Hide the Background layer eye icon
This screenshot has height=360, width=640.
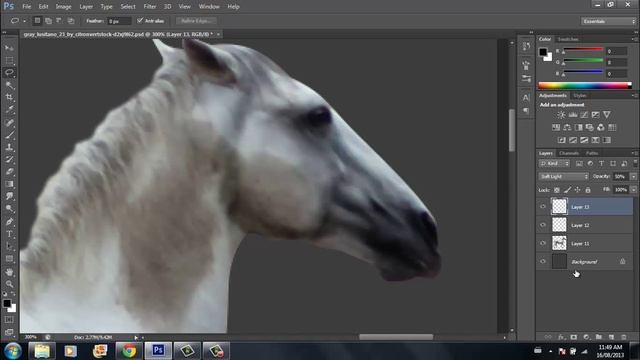click(x=543, y=262)
